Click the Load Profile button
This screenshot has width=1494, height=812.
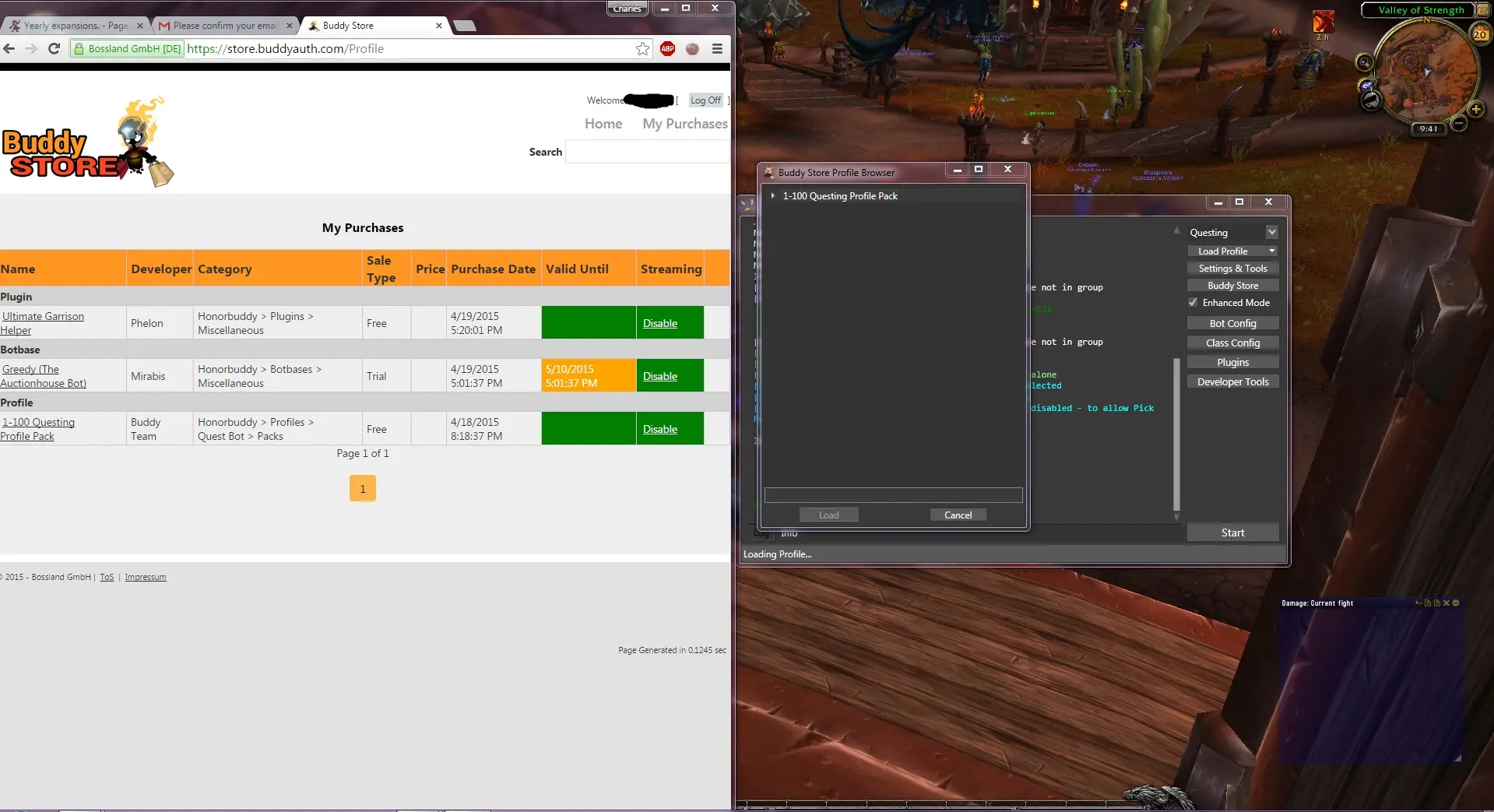click(x=1223, y=251)
